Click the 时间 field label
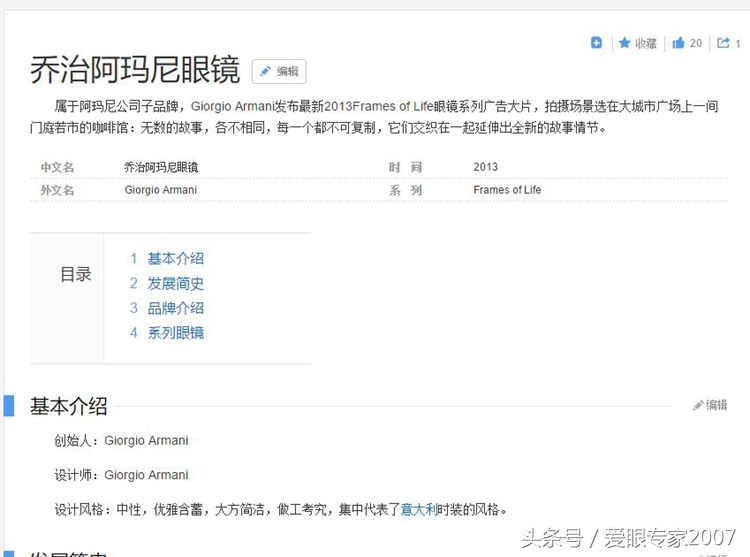This screenshot has width=750, height=557. (405, 167)
